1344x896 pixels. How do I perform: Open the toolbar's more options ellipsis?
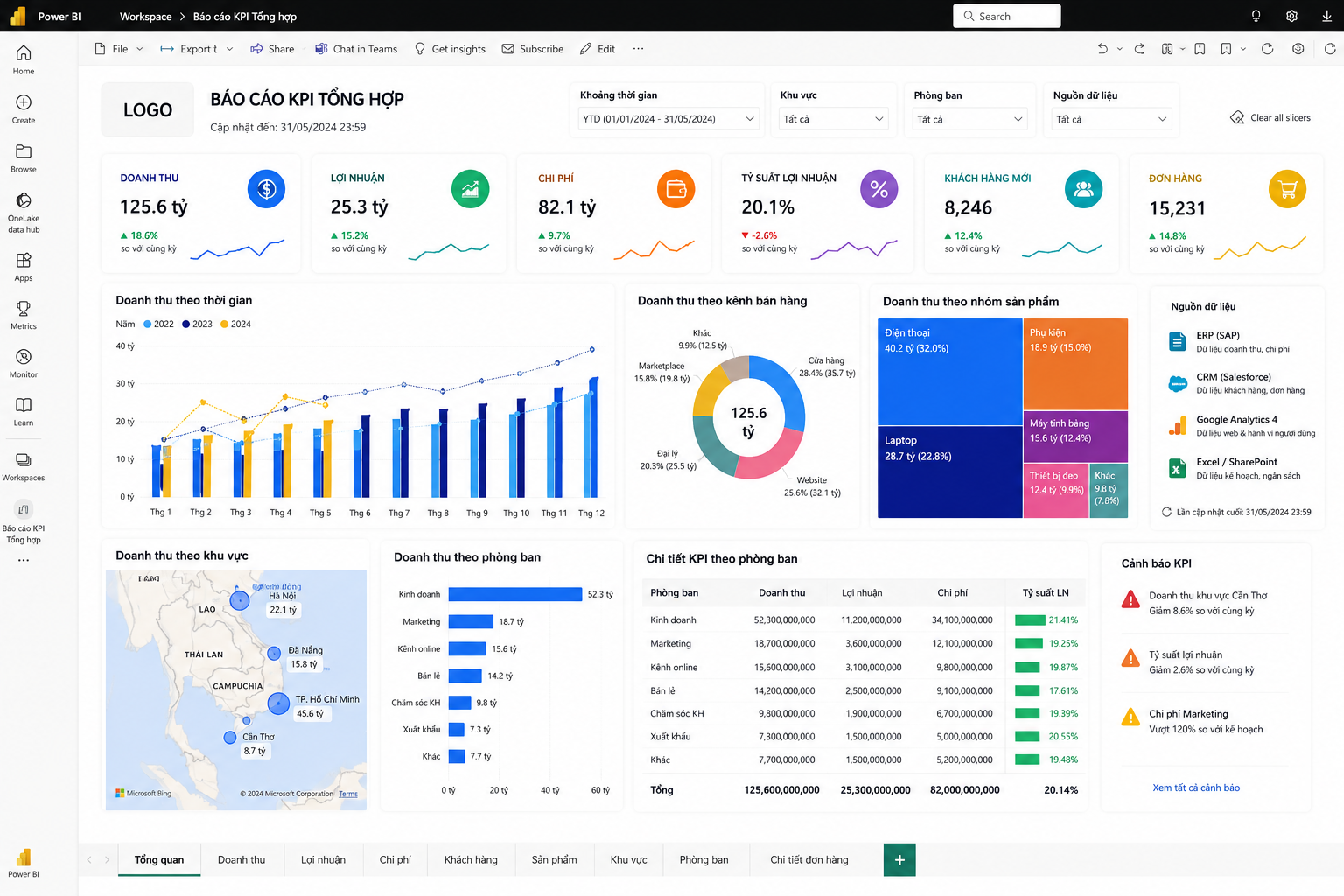pyautogui.click(x=638, y=49)
